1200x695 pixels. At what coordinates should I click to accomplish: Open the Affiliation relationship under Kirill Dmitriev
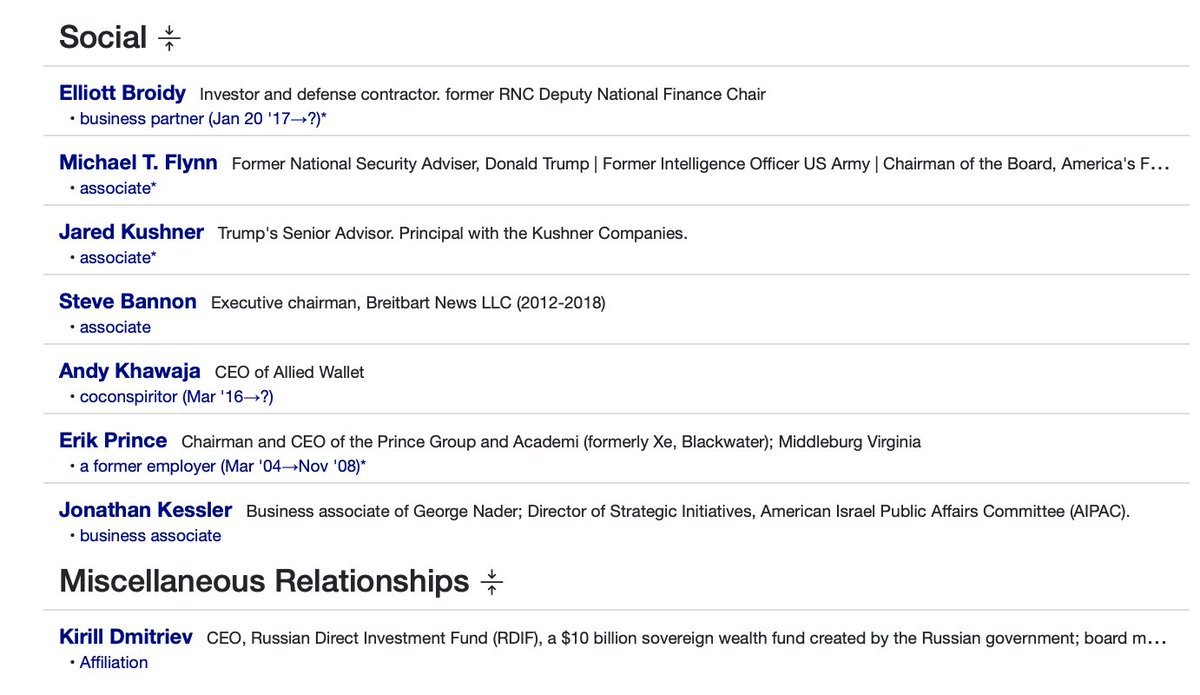click(x=113, y=662)
